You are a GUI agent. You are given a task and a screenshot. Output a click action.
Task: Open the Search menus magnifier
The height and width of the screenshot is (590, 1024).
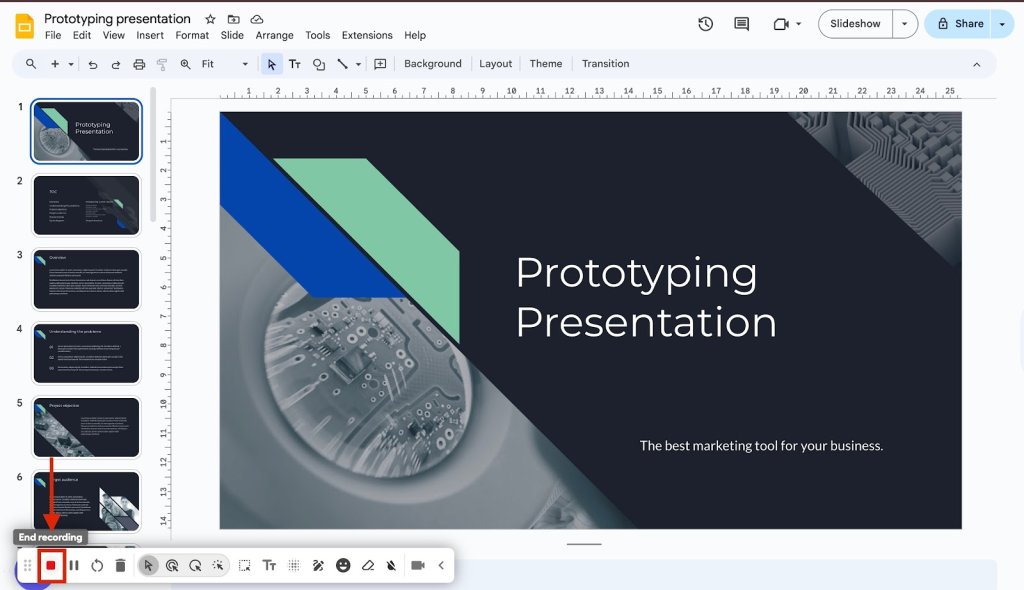[31, 64]
